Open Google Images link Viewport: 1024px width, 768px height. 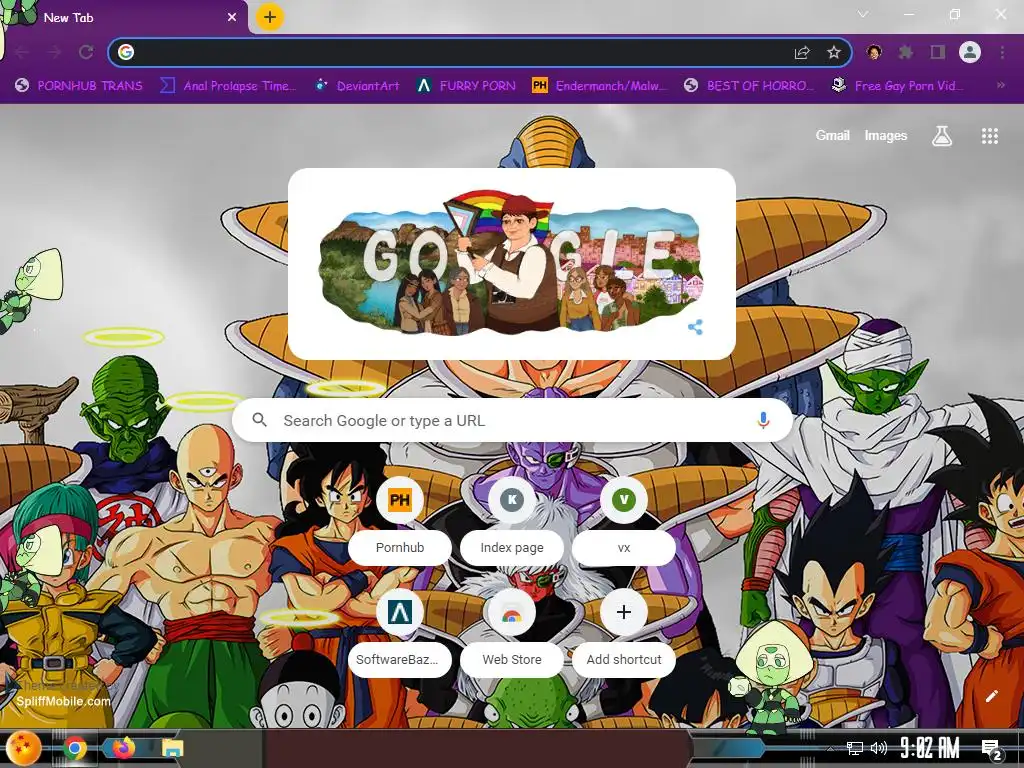coord(886,136)
